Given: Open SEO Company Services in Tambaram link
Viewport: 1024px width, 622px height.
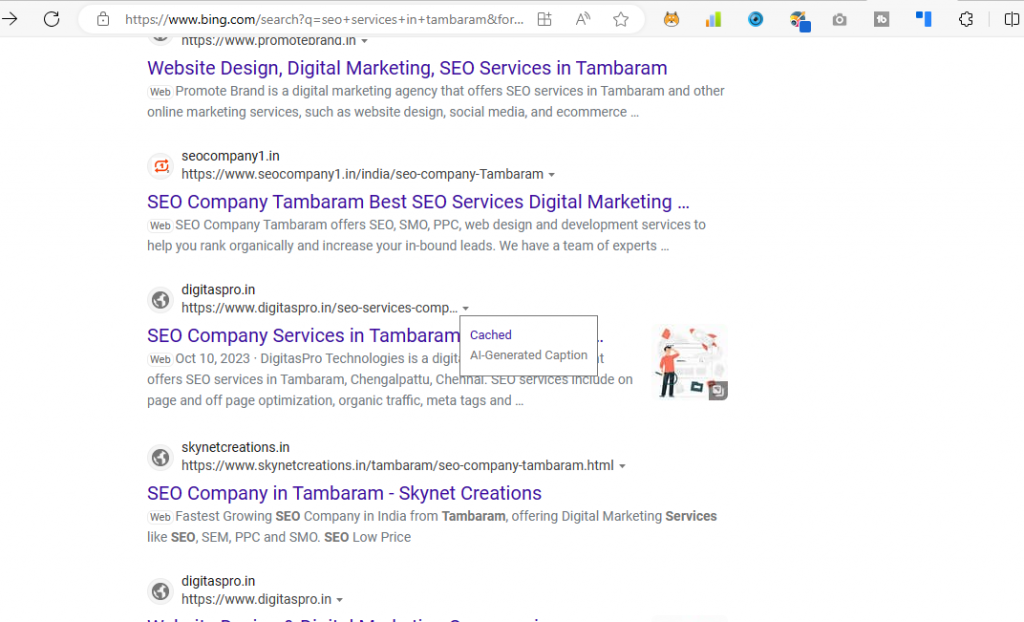Looking at the screenshot, I should [x=303, y=336].
